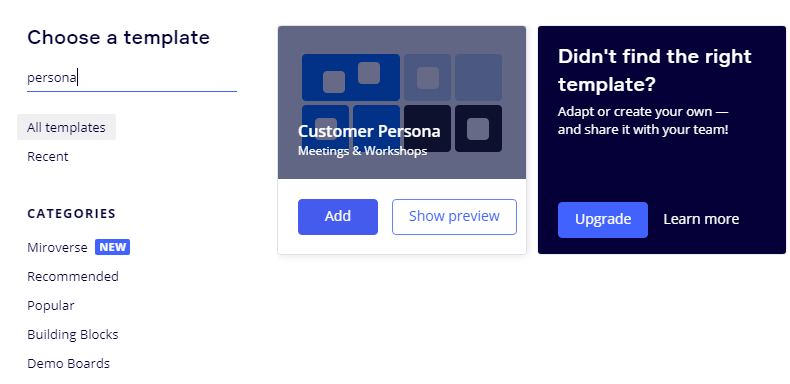Open the Building Blocks category
790x384 pixels.
[73, 335]
